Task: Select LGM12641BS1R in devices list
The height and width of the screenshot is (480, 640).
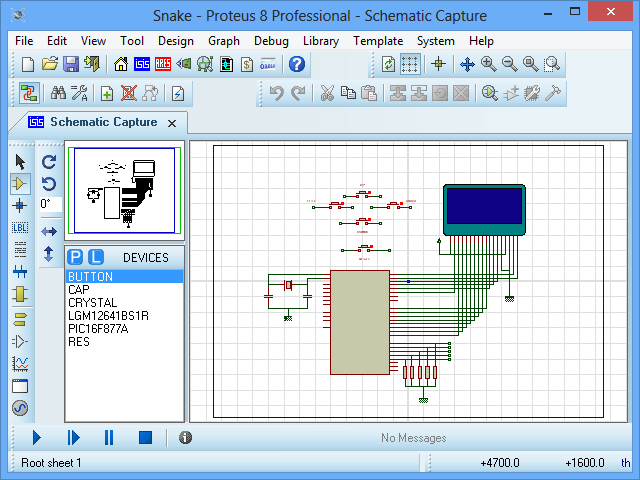Action: [124, 316]
